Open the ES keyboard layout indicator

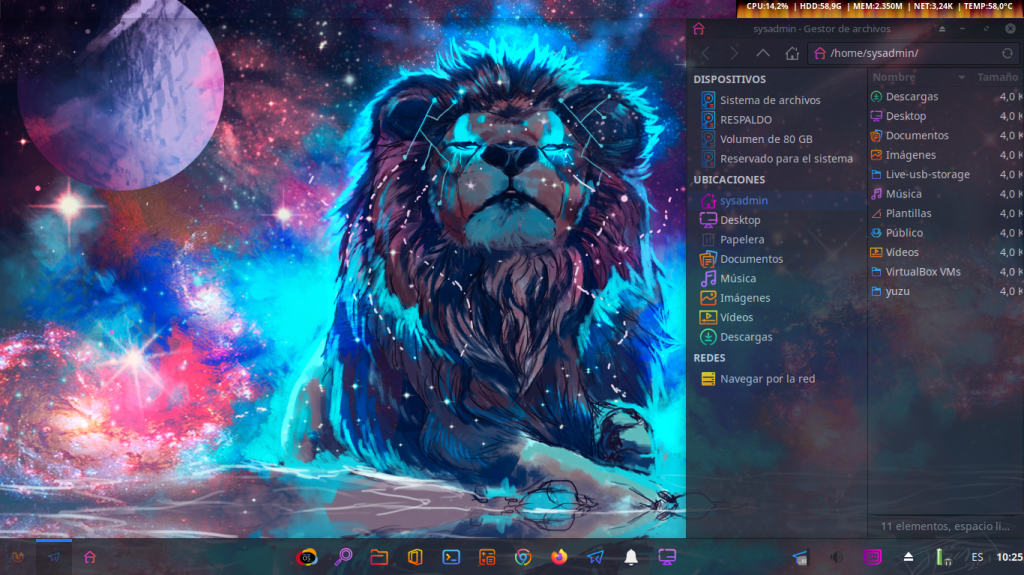tap(977, 557)
